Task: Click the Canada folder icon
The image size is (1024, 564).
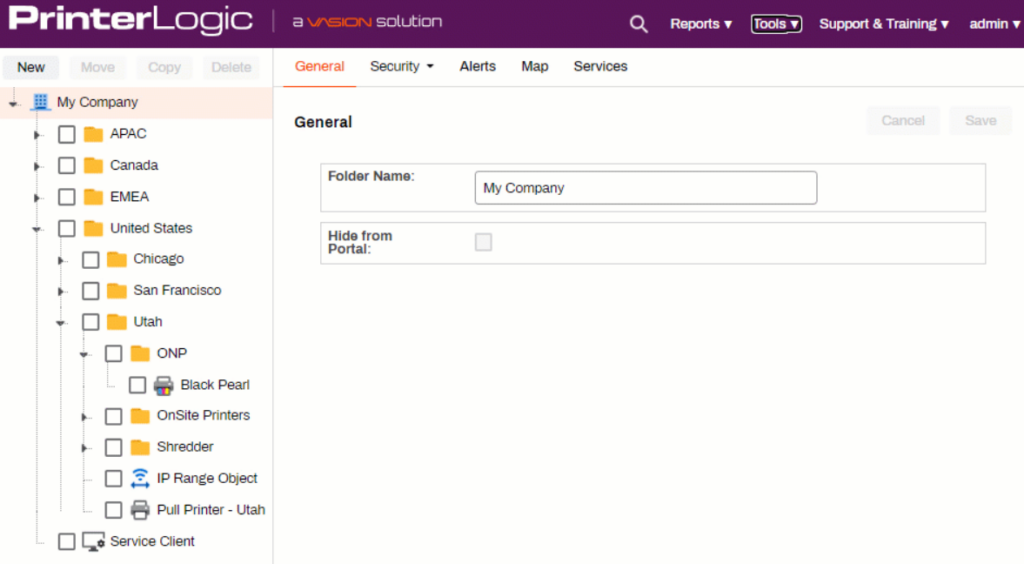Action: (93, 165)
